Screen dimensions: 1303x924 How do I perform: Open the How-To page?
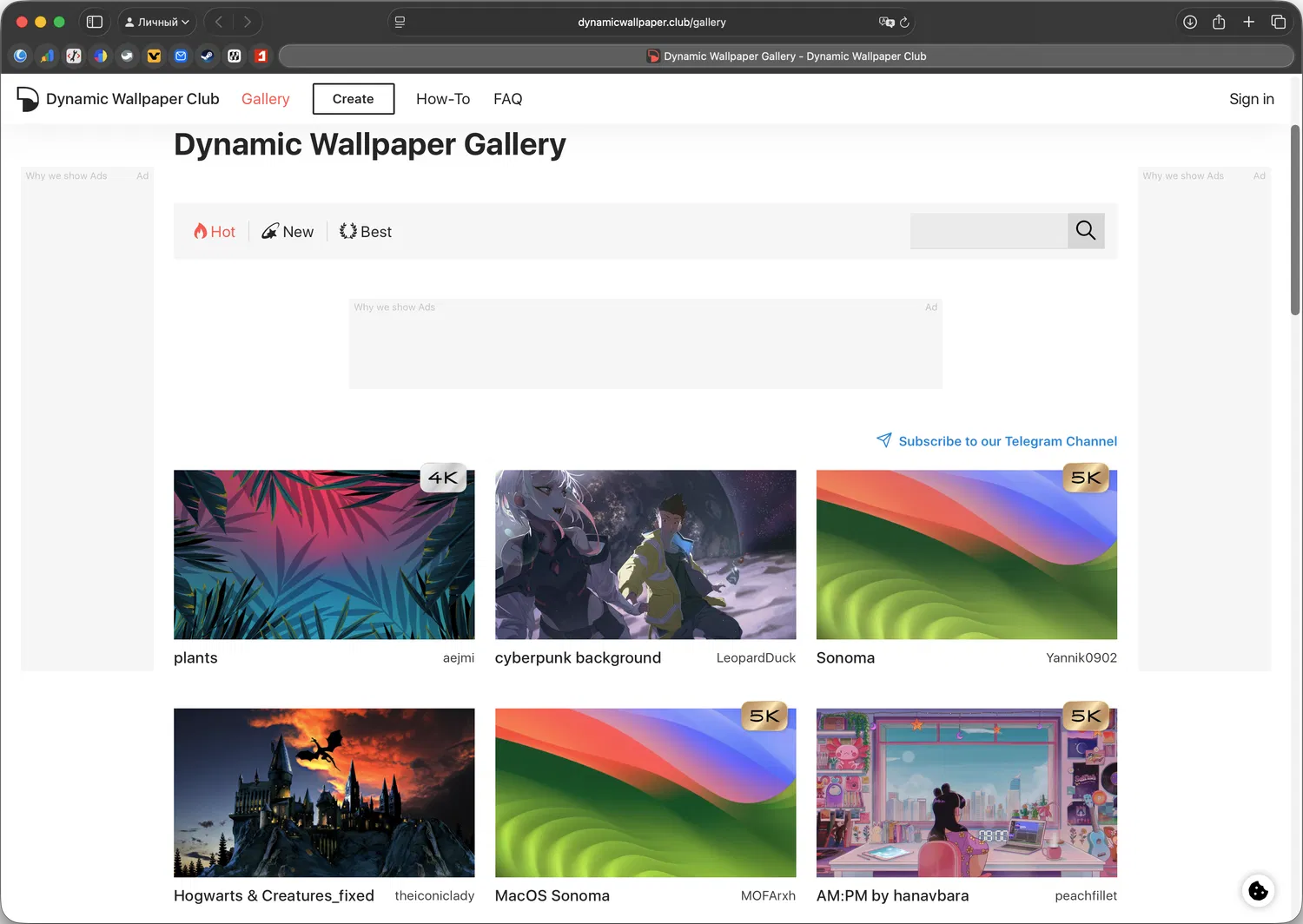443,99
